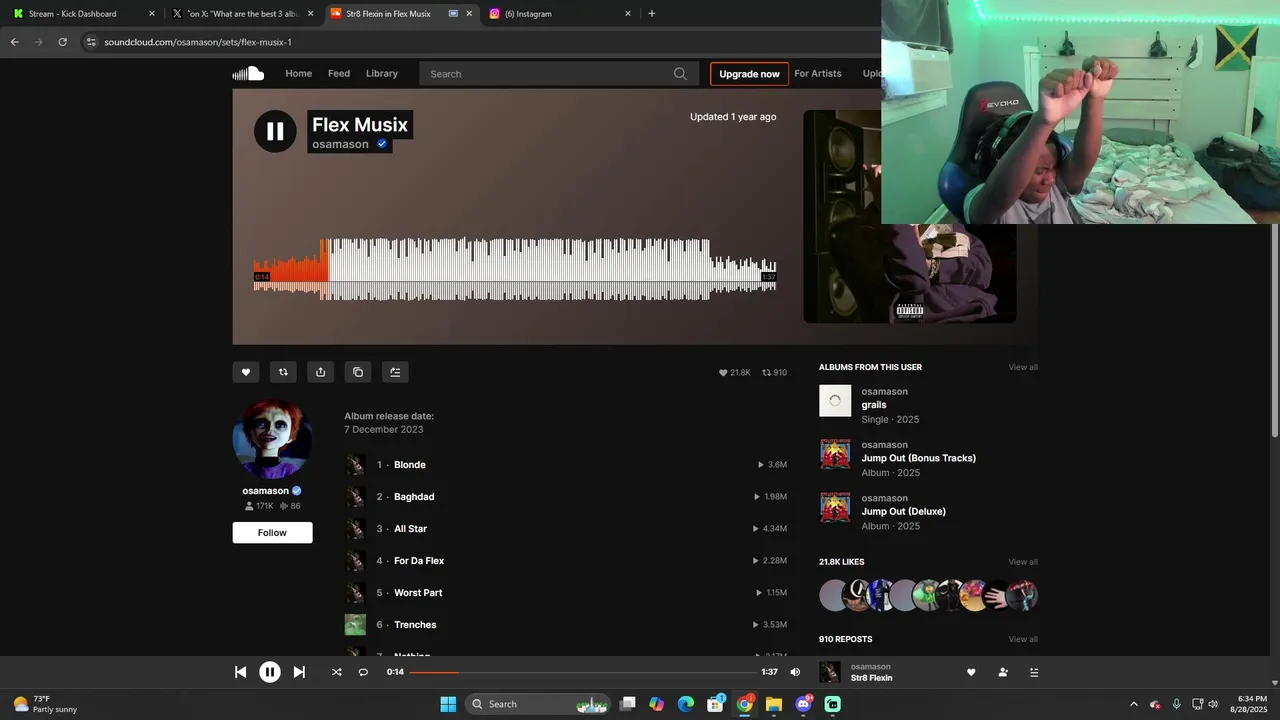Click the grails album thumbnail

pyautogui.click(x=835, y=401)
